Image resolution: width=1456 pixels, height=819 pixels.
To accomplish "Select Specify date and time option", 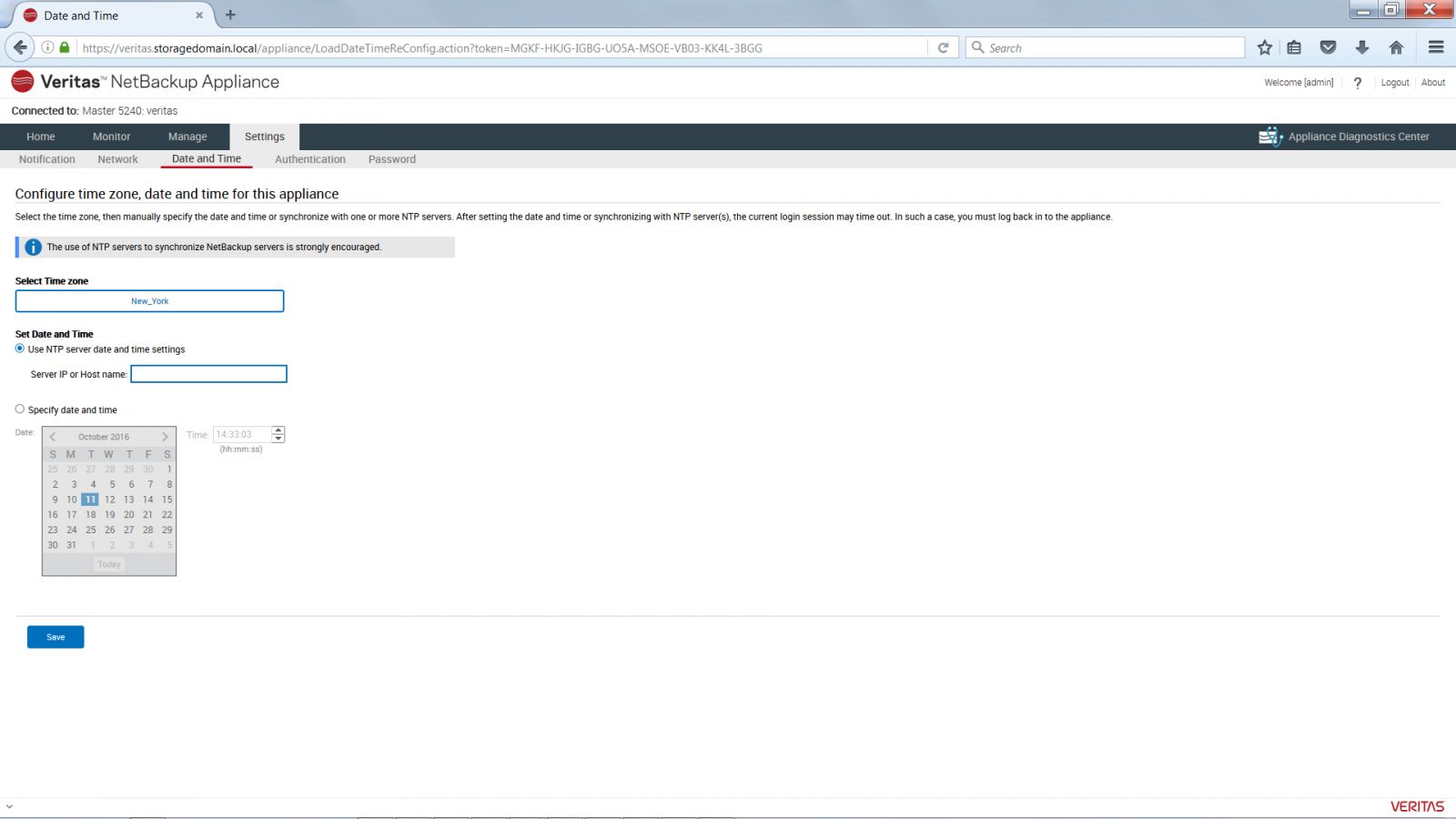I will pyautogui.click(x=20, y=409).
